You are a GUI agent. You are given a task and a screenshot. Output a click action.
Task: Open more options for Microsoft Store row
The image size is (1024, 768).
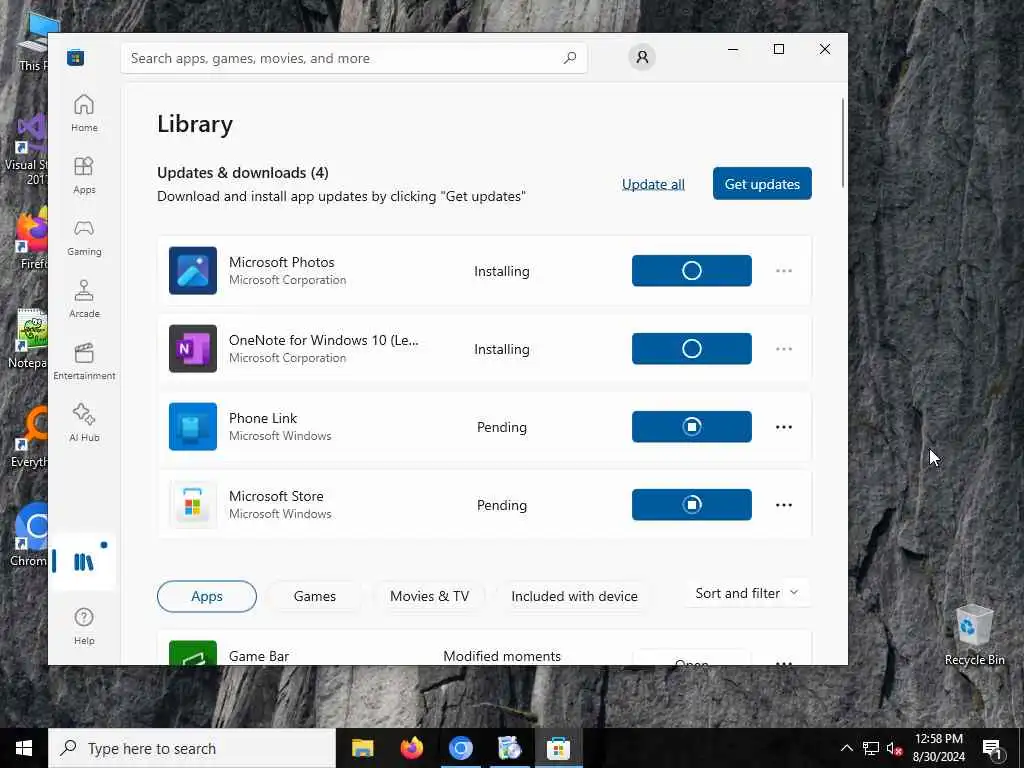click(x=784, y=504)
